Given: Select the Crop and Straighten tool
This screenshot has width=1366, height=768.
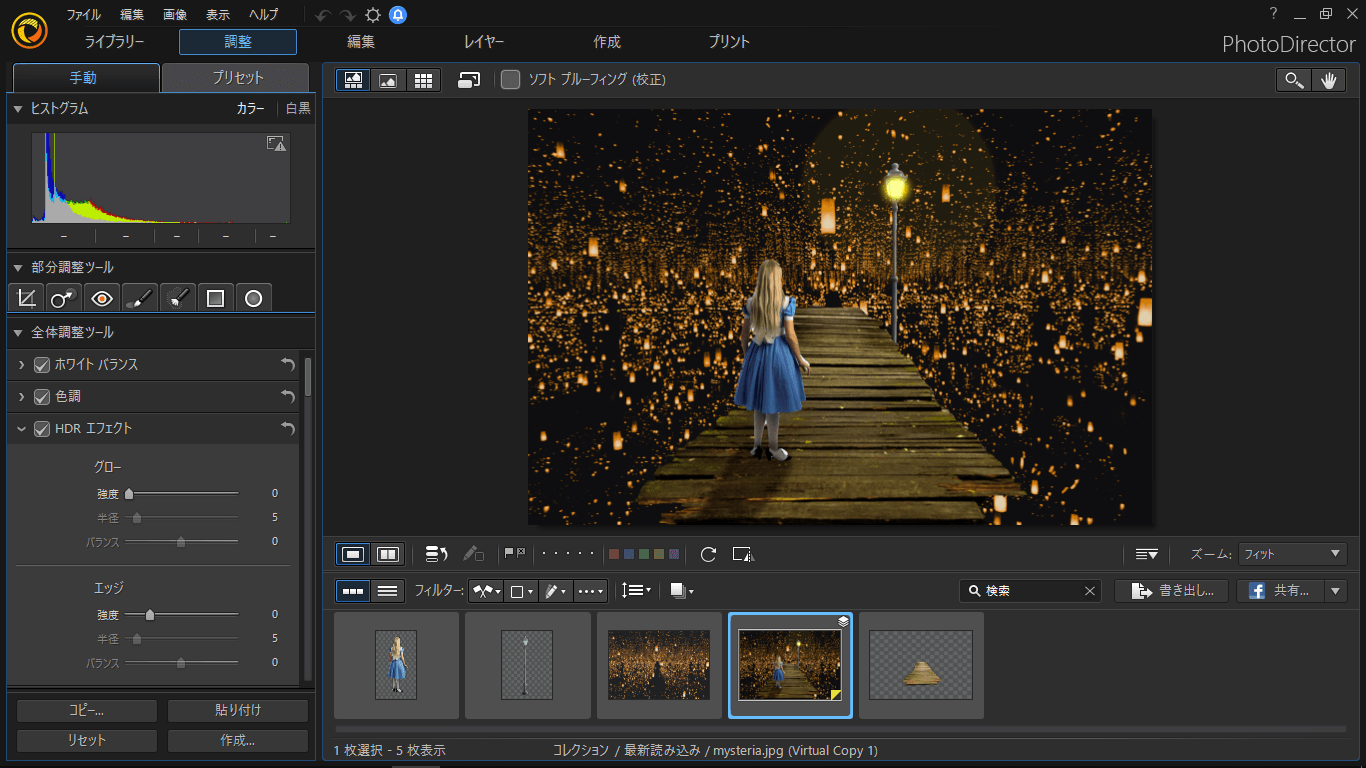Looking at the screenshot, I should click(27, 297).
